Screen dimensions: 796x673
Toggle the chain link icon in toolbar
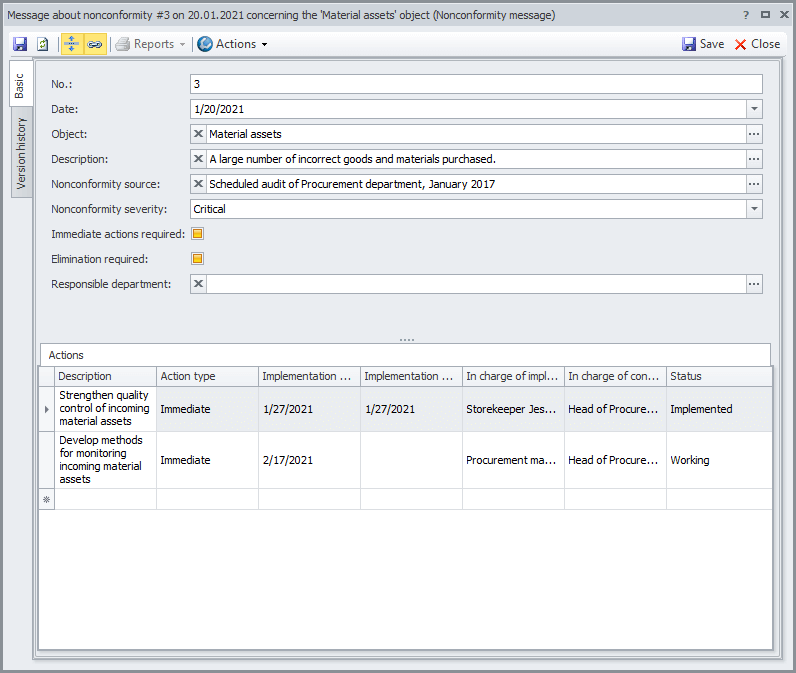coord(95,44)
